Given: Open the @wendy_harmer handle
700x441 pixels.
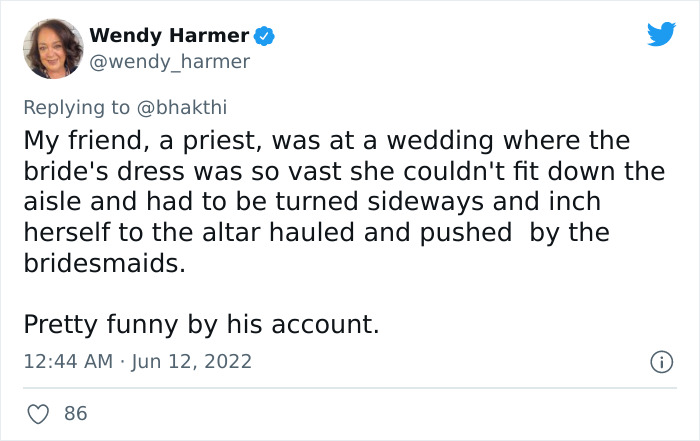Looking at the screenshot, I should point(169,62).
